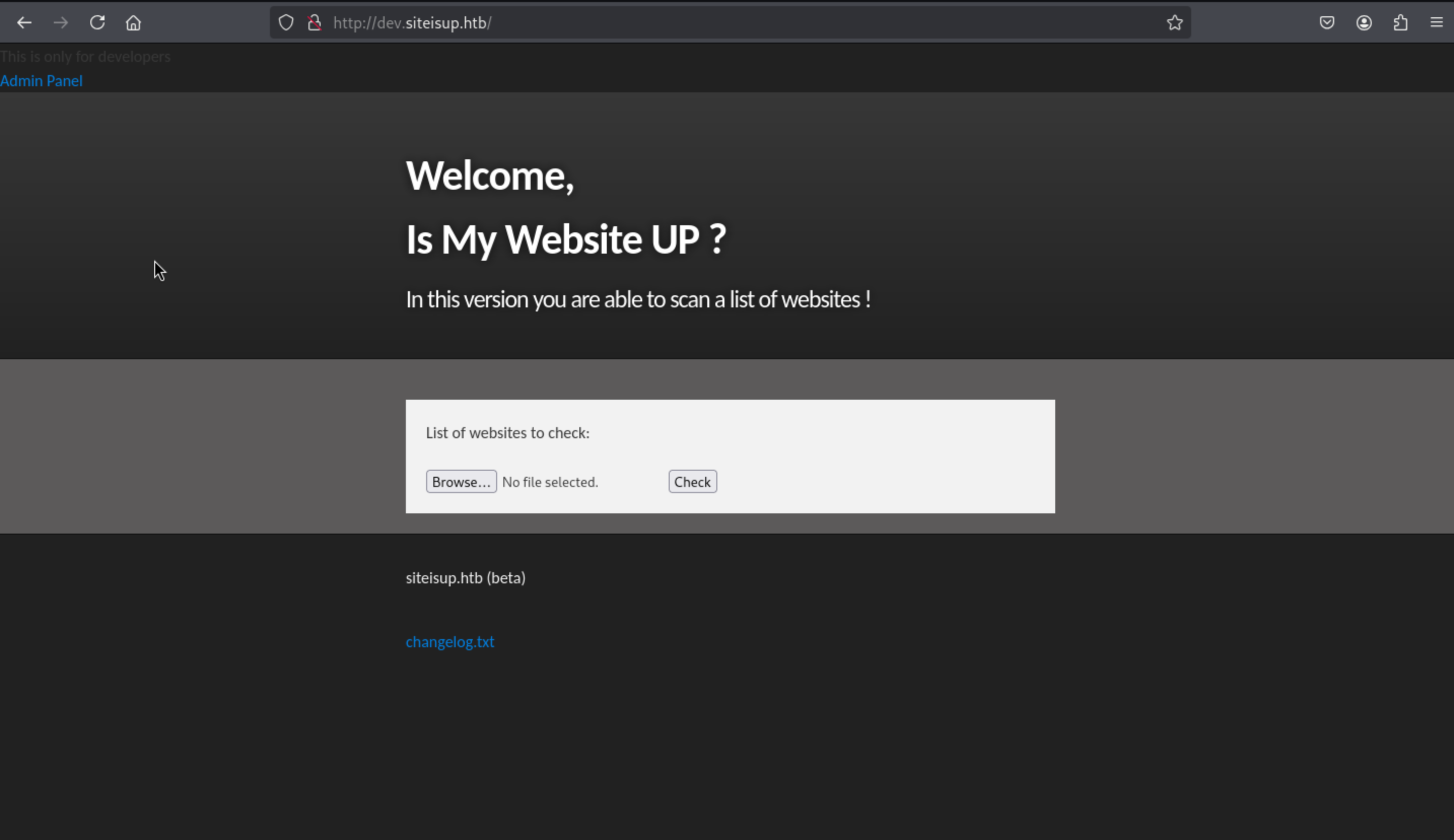Click Browse to choose a file

tap(461, 482)
